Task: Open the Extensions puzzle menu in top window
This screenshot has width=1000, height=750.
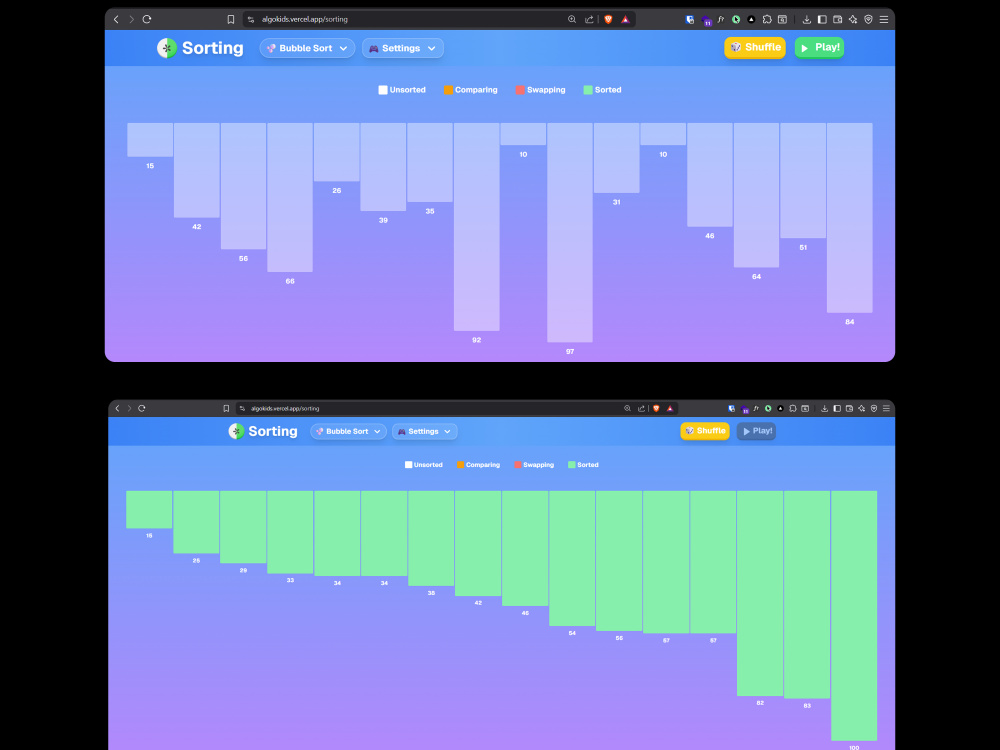Action: (767, 19)
